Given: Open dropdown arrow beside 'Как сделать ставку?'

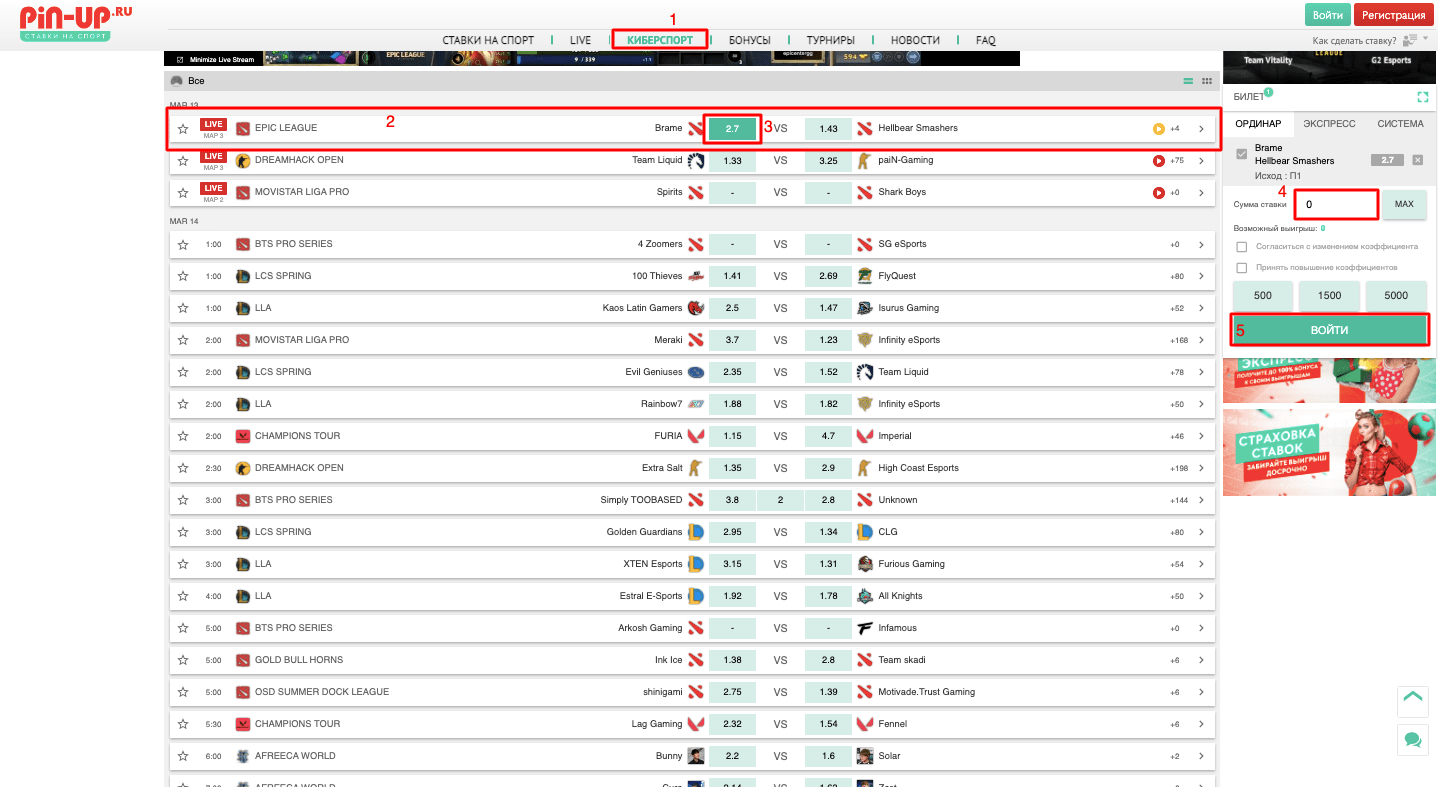Looking at the screenshot, I should pyautogui.click(x=1425, y=39).
